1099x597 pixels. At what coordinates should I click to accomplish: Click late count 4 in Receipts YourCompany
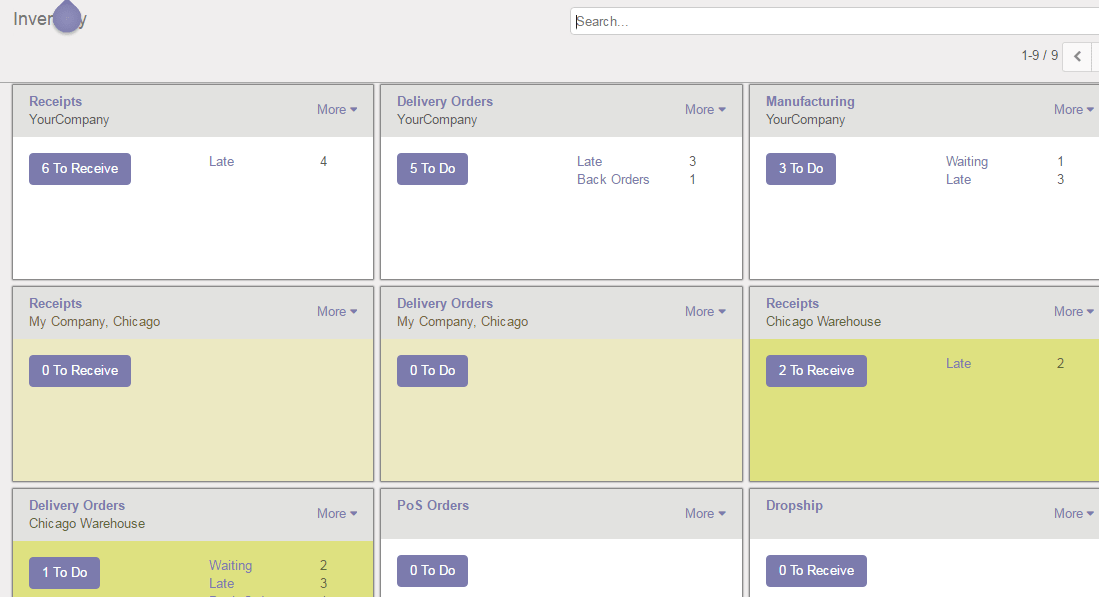pyautogui.click(x=323, y=161)
